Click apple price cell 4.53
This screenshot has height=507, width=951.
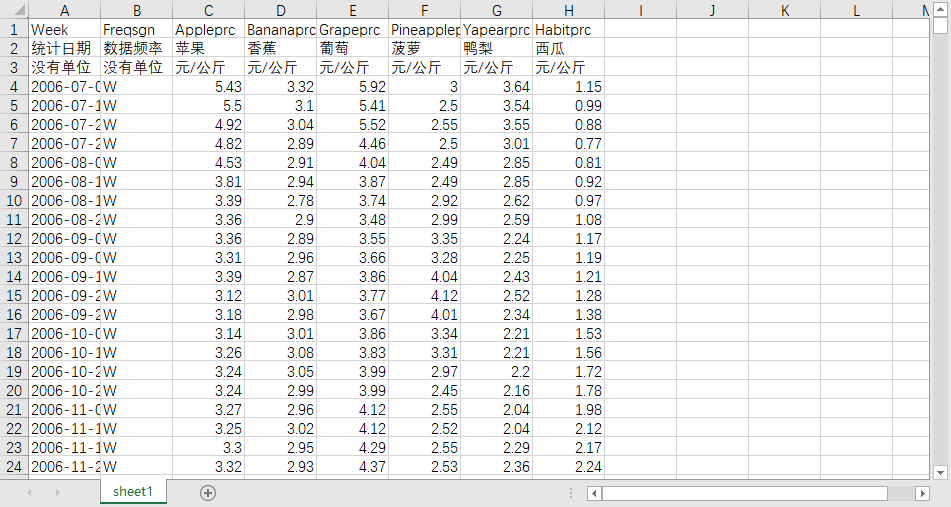[x=209, y=162]
